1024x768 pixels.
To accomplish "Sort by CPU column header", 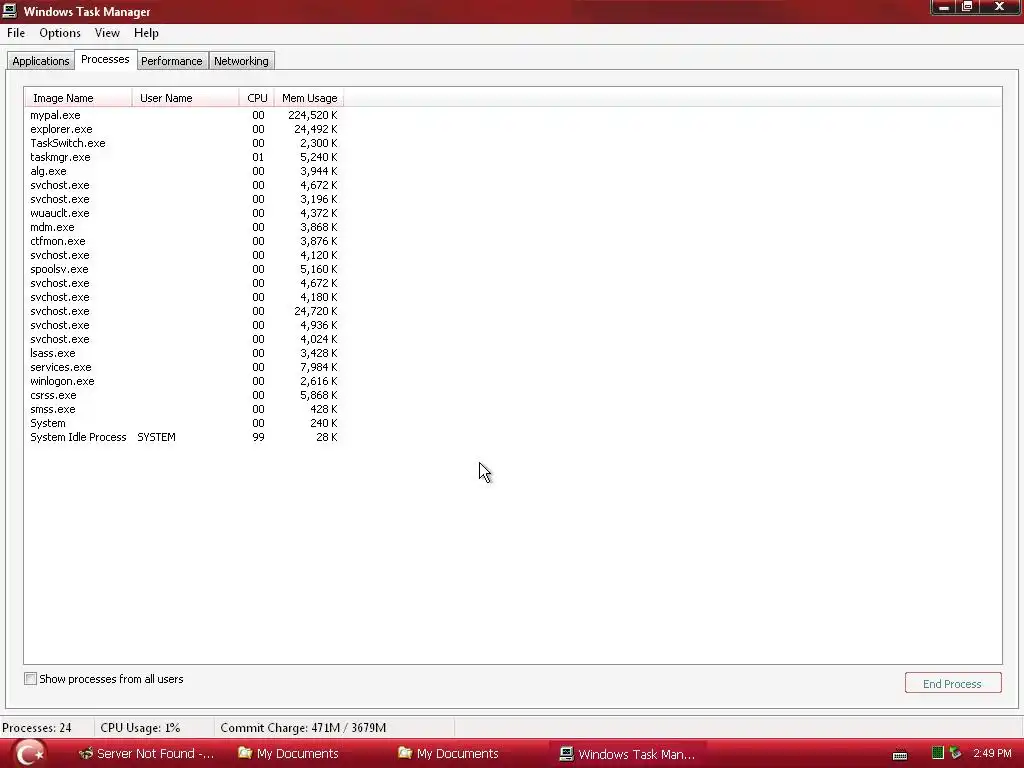I will 257,98.
